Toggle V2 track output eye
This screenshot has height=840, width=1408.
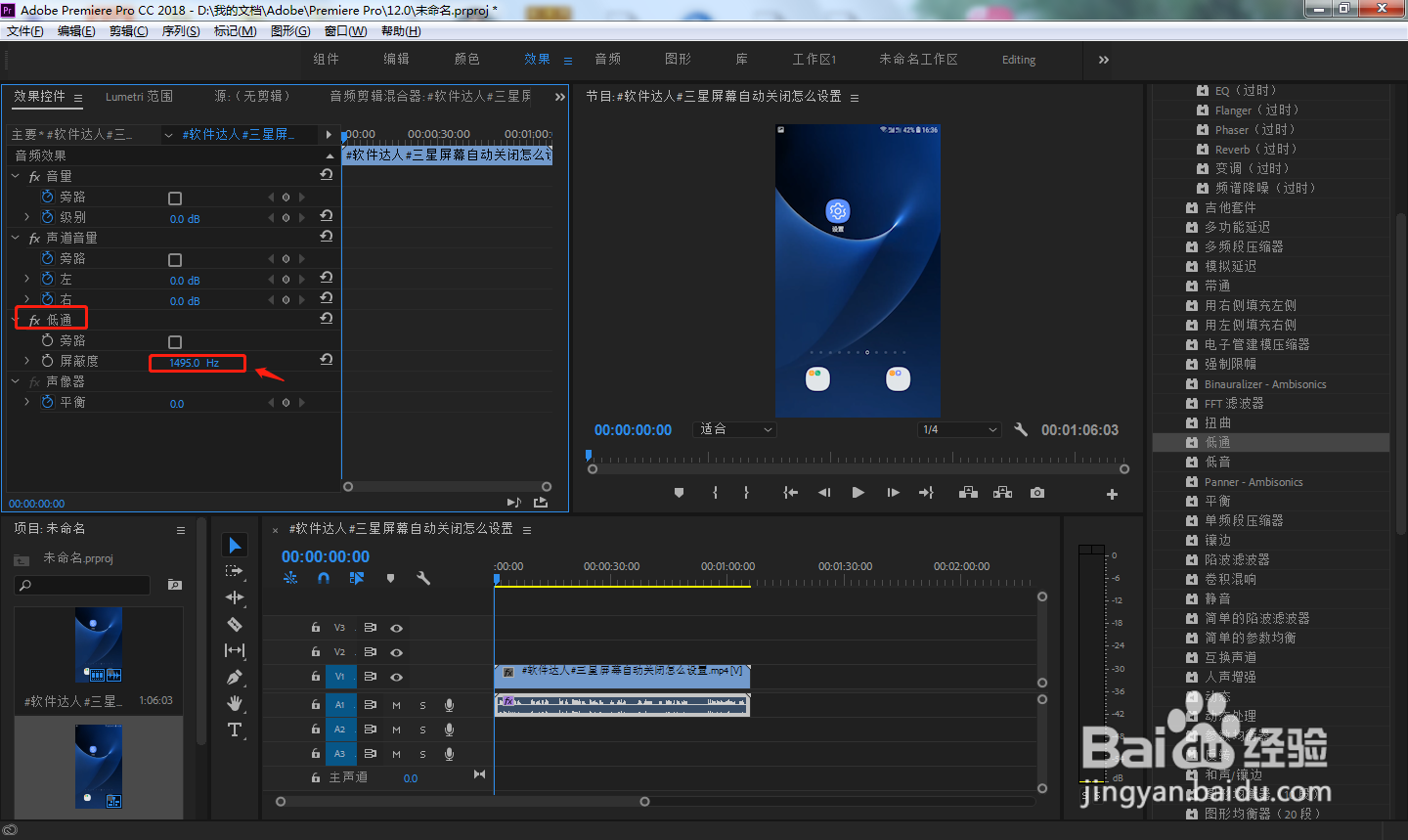click(396, 652)
